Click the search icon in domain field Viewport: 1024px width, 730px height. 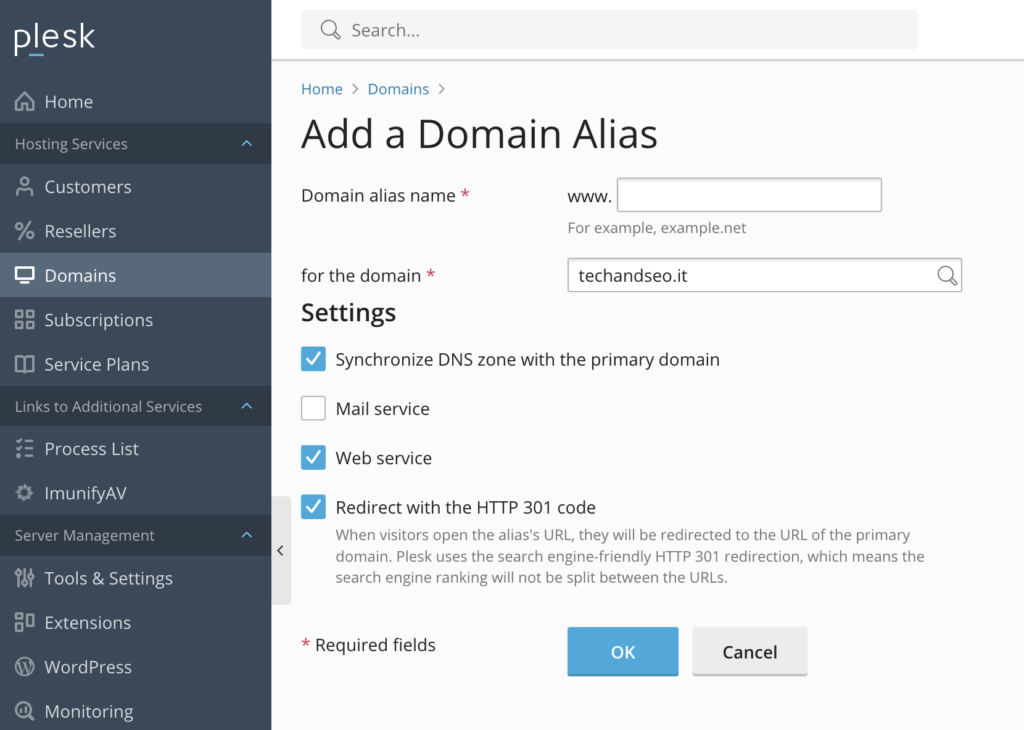coord(947,276)
